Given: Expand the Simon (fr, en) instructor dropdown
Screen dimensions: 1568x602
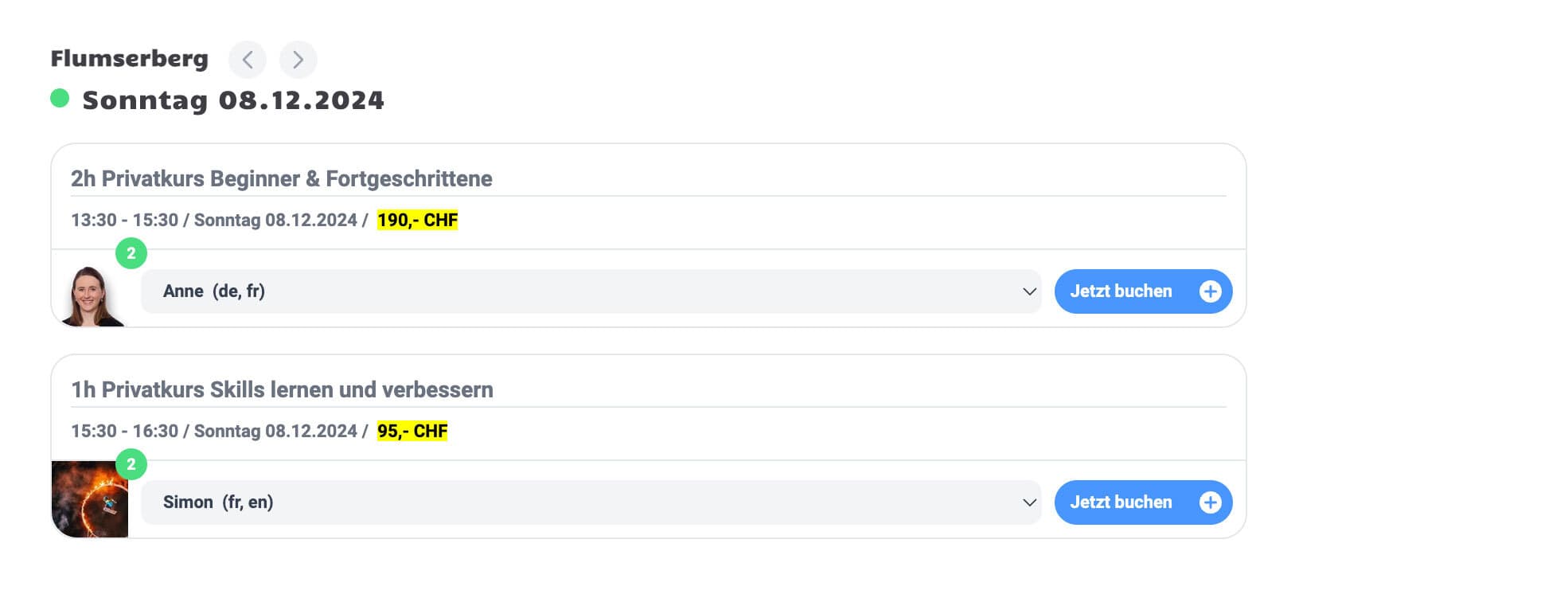Looking at the screenshot, I should pyautogui.click(x=589, y=502).
